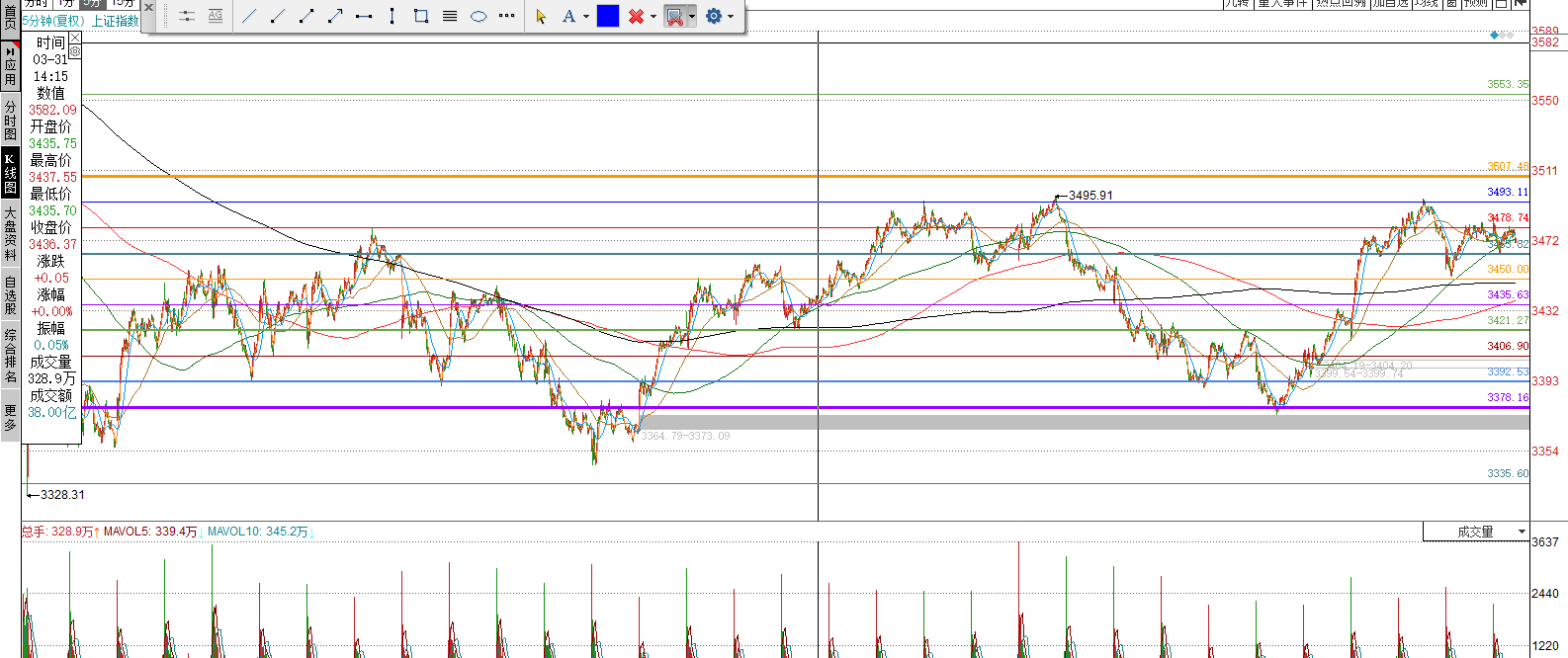Image resolution: width=1568 pixels, height=658 pixels.
Task: Select the ellipse drawing tool
Action: pos(479,16)
